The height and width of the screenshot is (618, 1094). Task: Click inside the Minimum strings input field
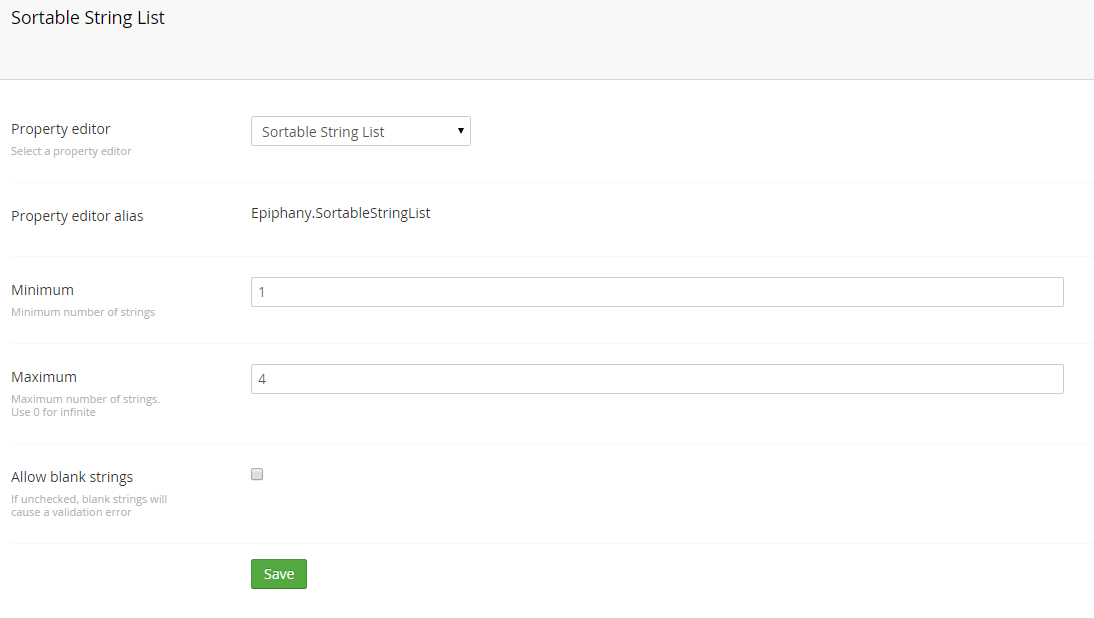coord(657,291)
